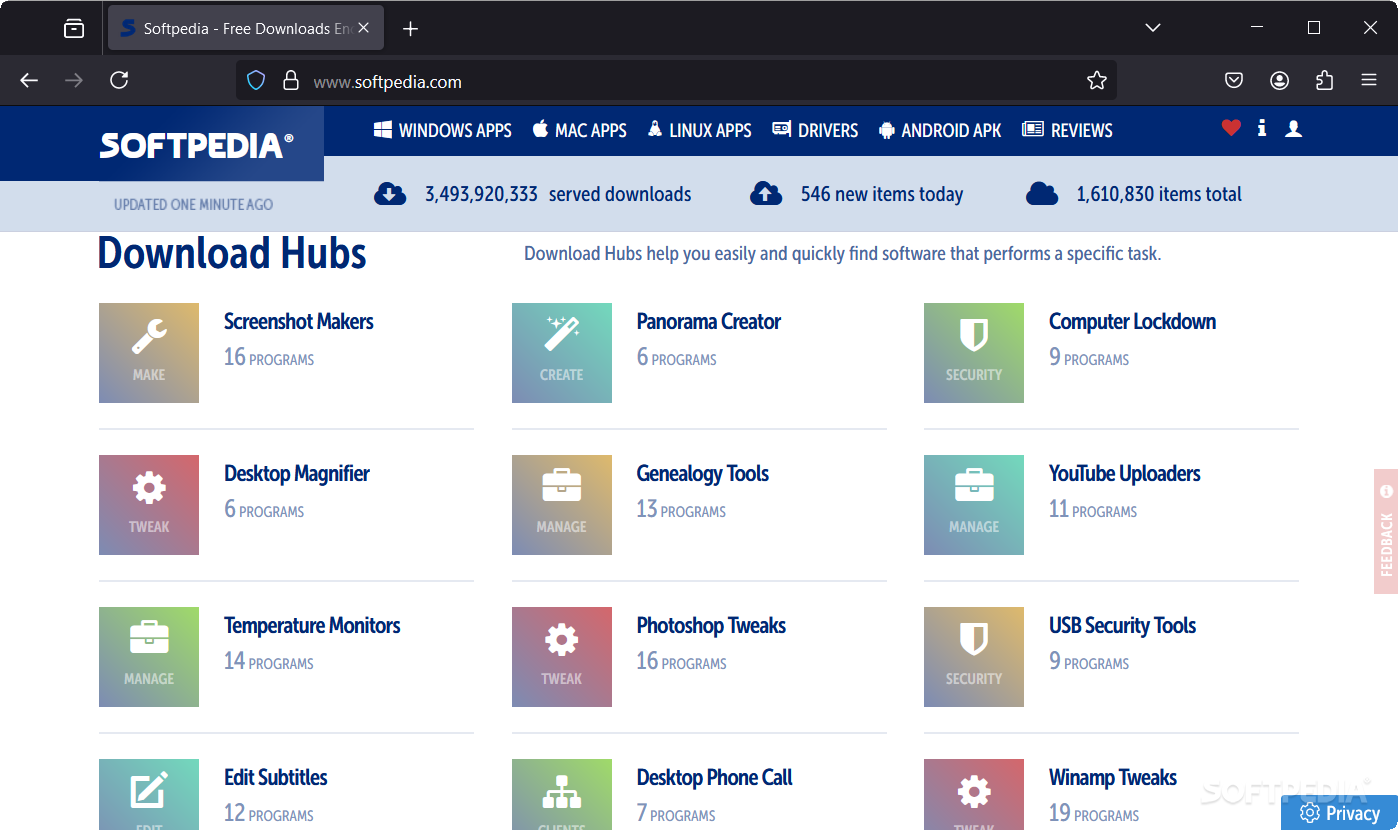This screenshot has width=1398, height=830.
Task: Open the YouTube Uploaders hub link
Action: (1125, 474)
